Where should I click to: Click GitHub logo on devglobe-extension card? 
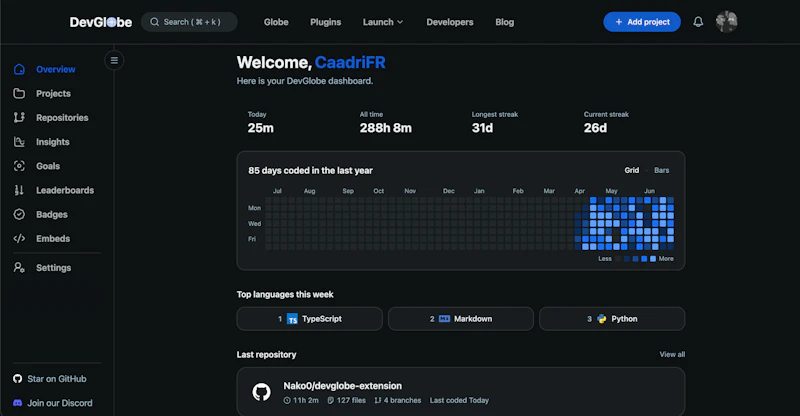point(262,392)
